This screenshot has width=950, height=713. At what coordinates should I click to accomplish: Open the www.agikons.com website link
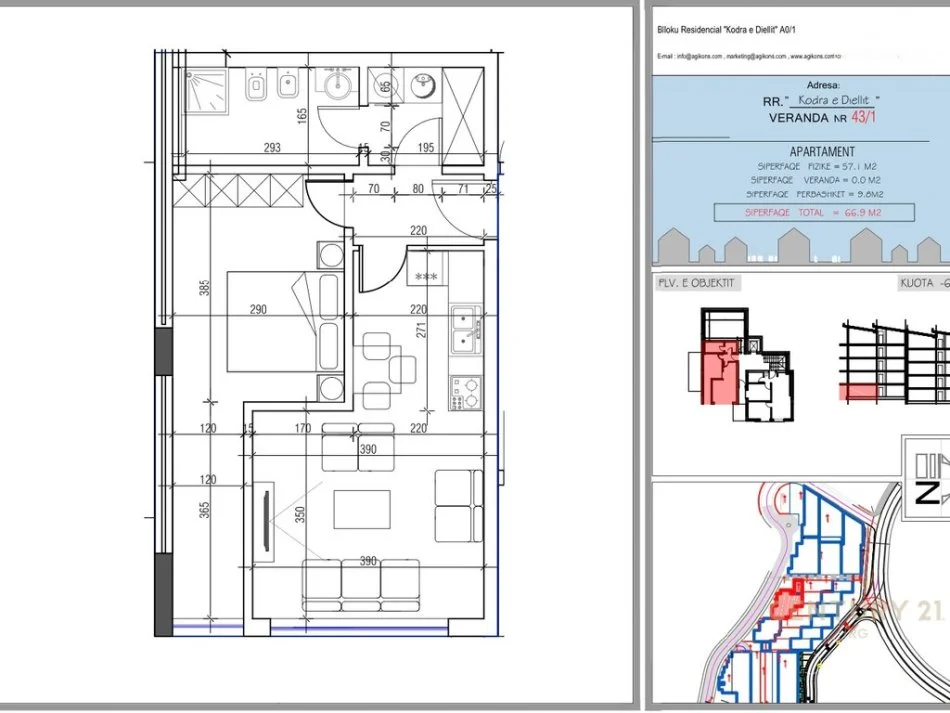(811, 56)
